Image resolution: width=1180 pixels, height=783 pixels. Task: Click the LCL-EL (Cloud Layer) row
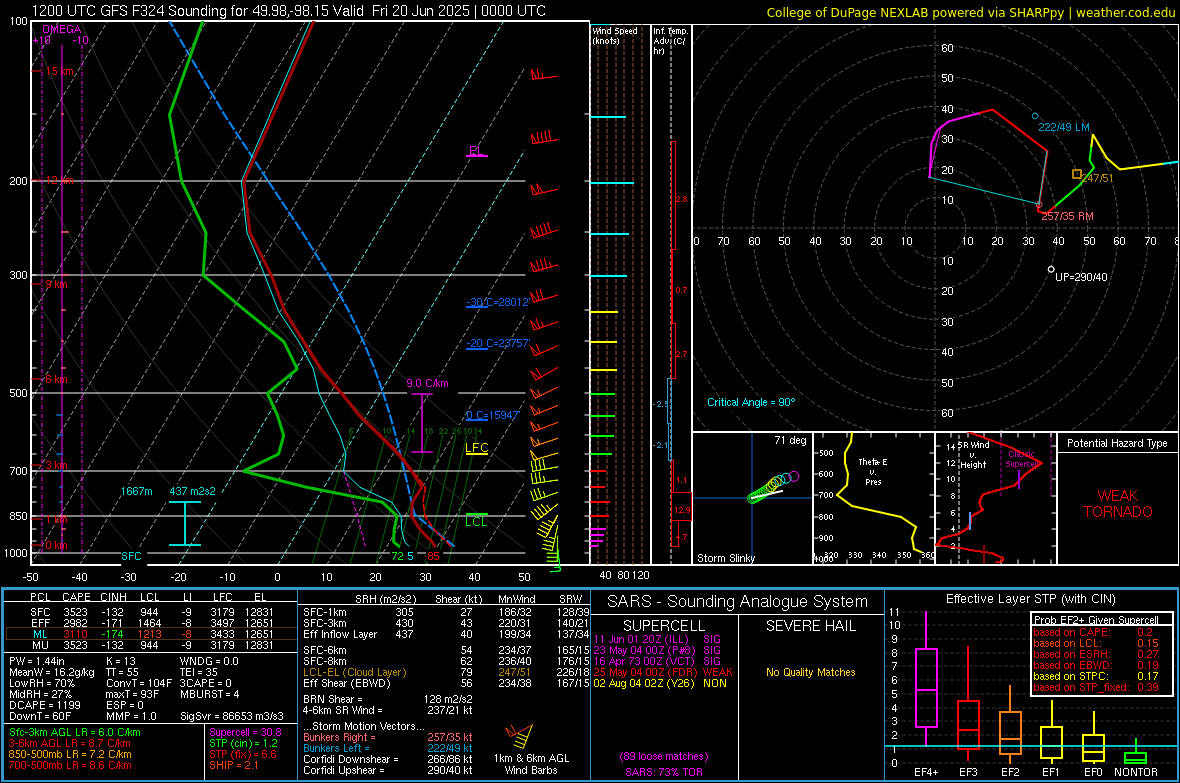[x=446, y=672]
